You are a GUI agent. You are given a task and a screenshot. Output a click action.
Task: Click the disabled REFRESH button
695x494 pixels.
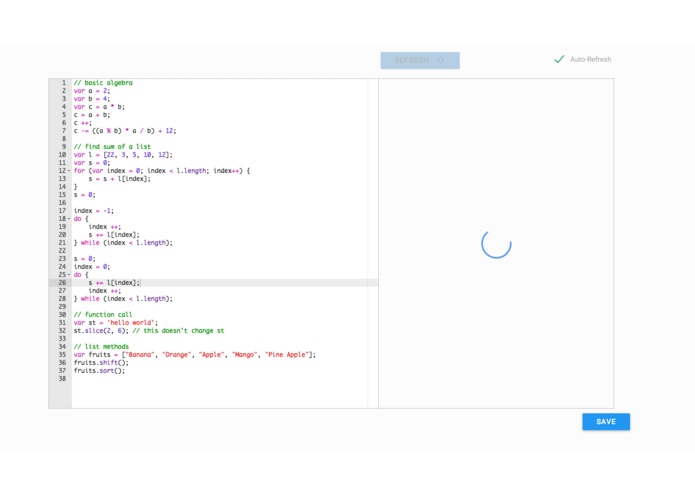(x=420, y=60)
